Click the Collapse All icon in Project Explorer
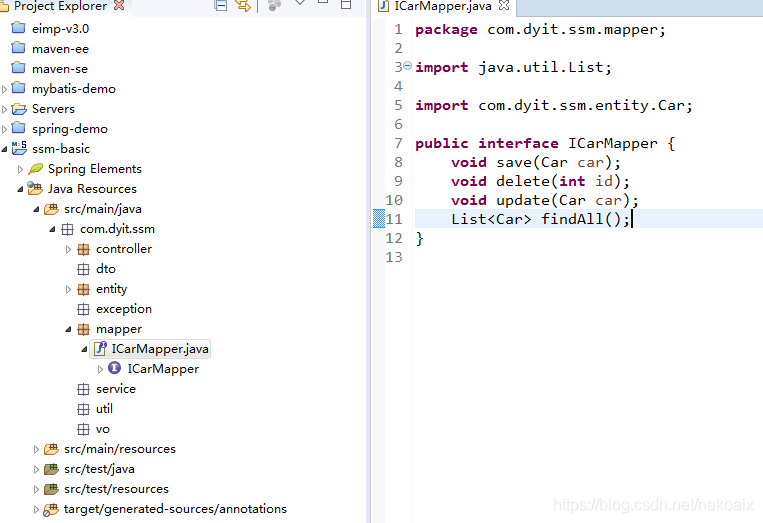This screenshot has width=763, height=523. click(x=221, y=6)
